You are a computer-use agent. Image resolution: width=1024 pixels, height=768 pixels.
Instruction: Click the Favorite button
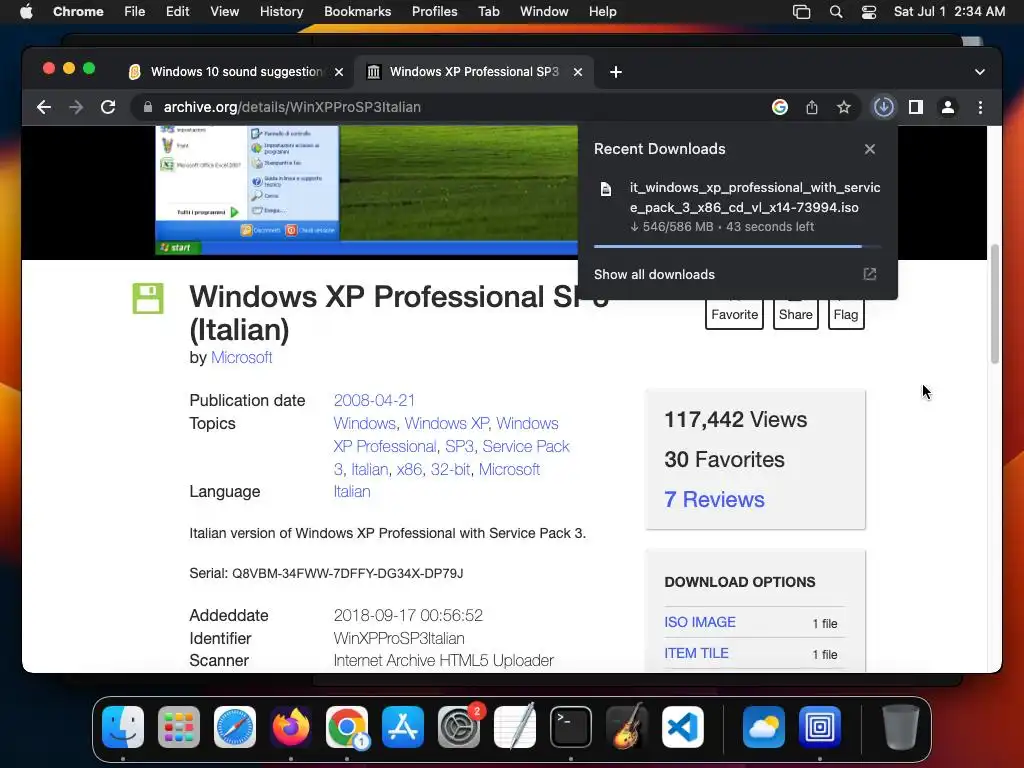[734, 314]
